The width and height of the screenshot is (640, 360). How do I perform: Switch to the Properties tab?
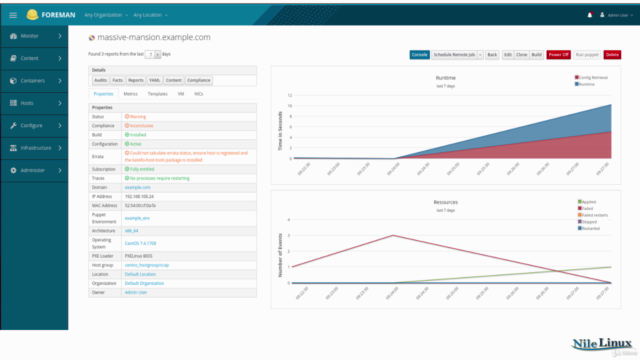coord(103,94)
